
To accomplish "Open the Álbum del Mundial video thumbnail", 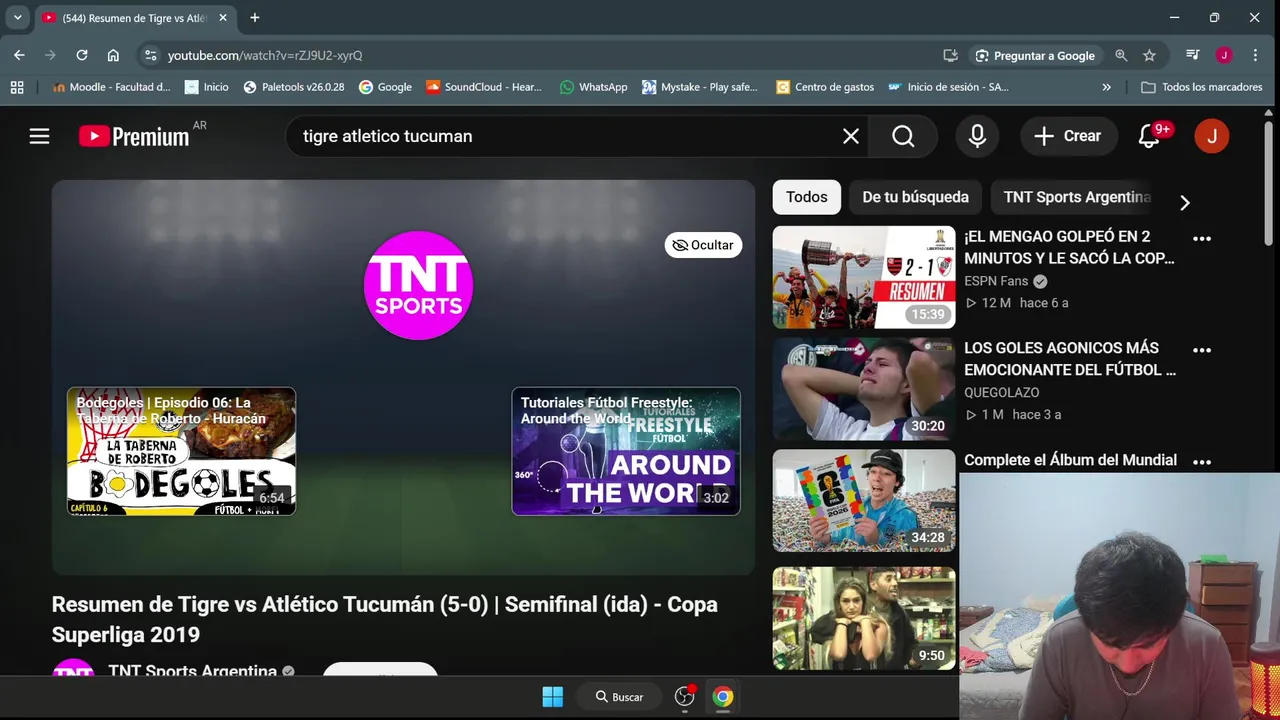I will [x=864, y=500].
